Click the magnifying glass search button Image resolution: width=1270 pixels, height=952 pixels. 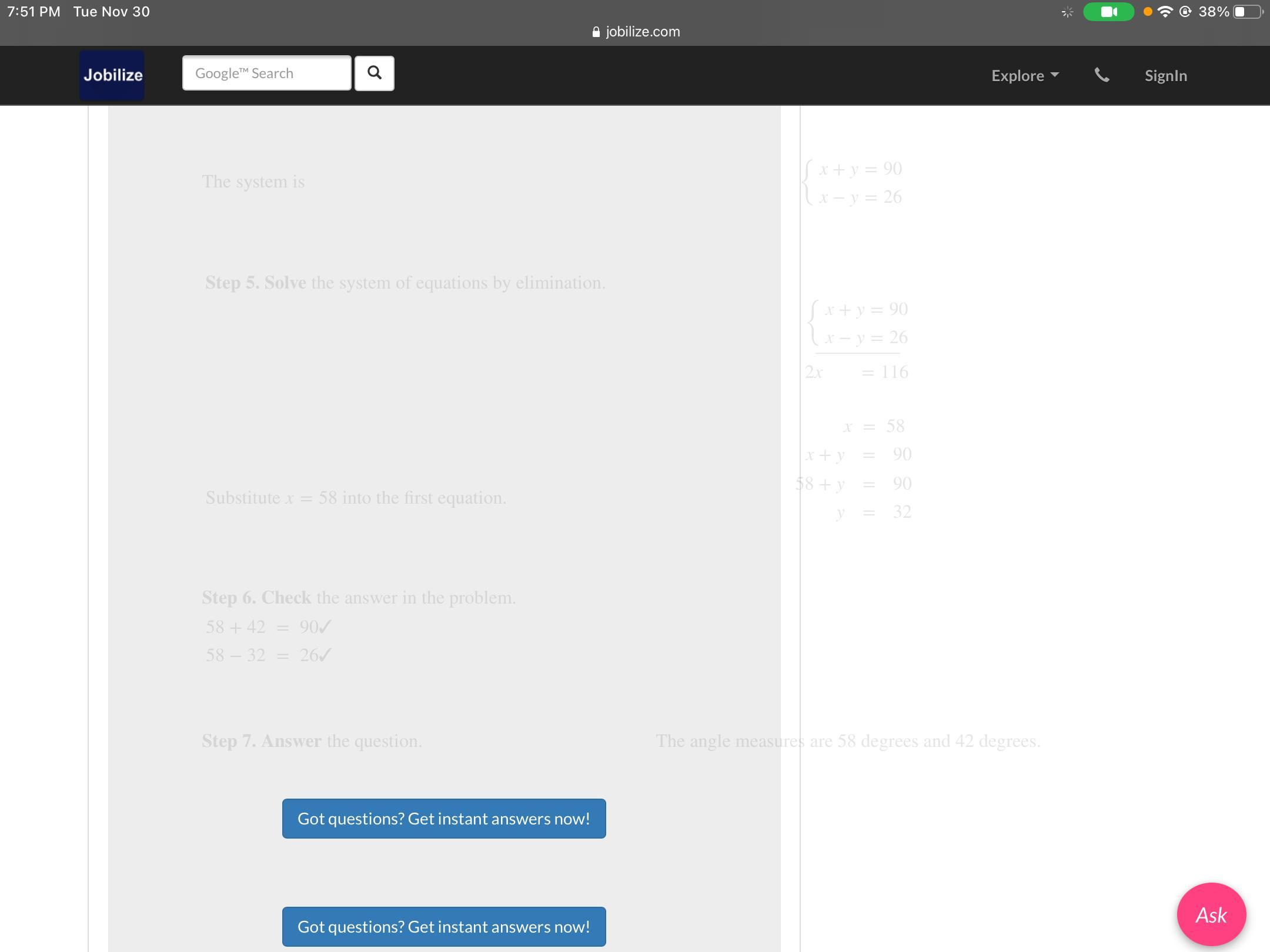point(374,73)
